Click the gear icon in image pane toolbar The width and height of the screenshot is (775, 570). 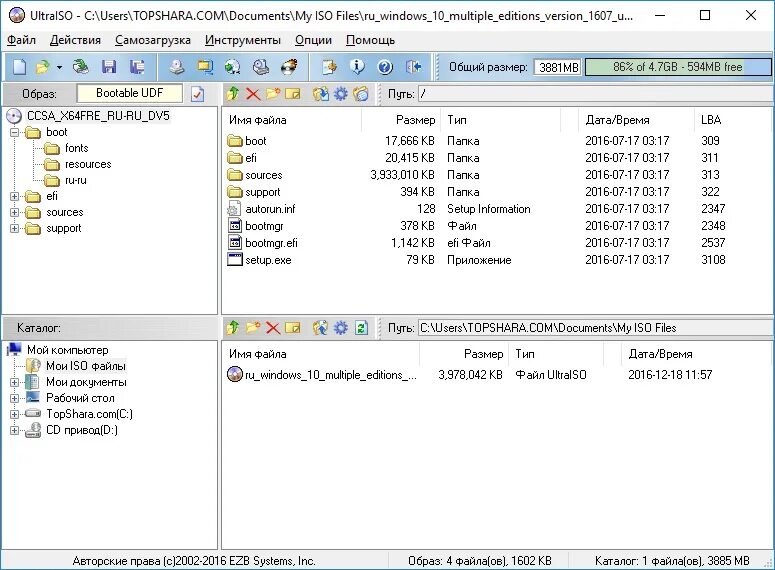341,93
